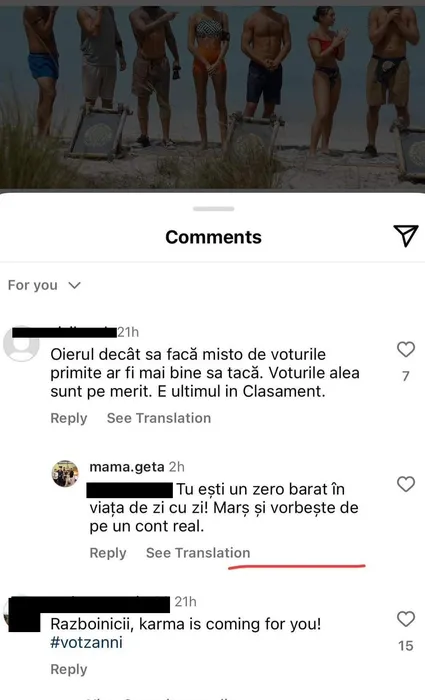Like mama.geta's reply with the heart
Screen dimensions: 425x700
(406, 484)
